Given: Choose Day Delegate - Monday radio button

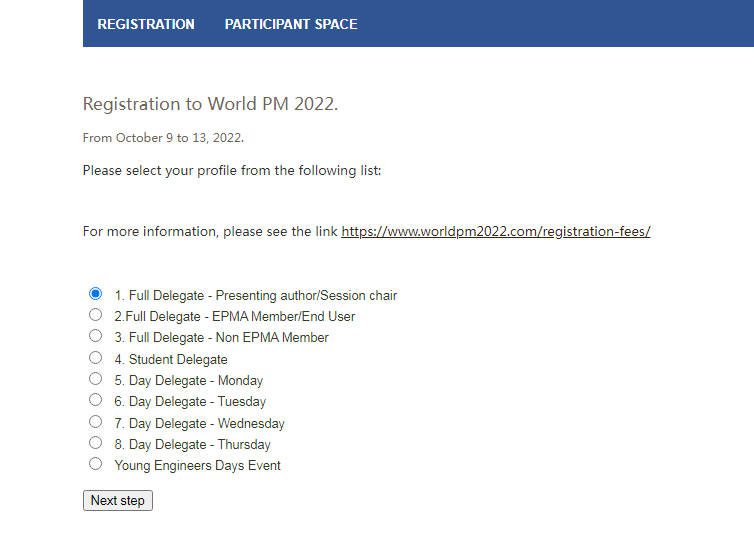Looking at the screenshot, I should [x=95, y=379].
